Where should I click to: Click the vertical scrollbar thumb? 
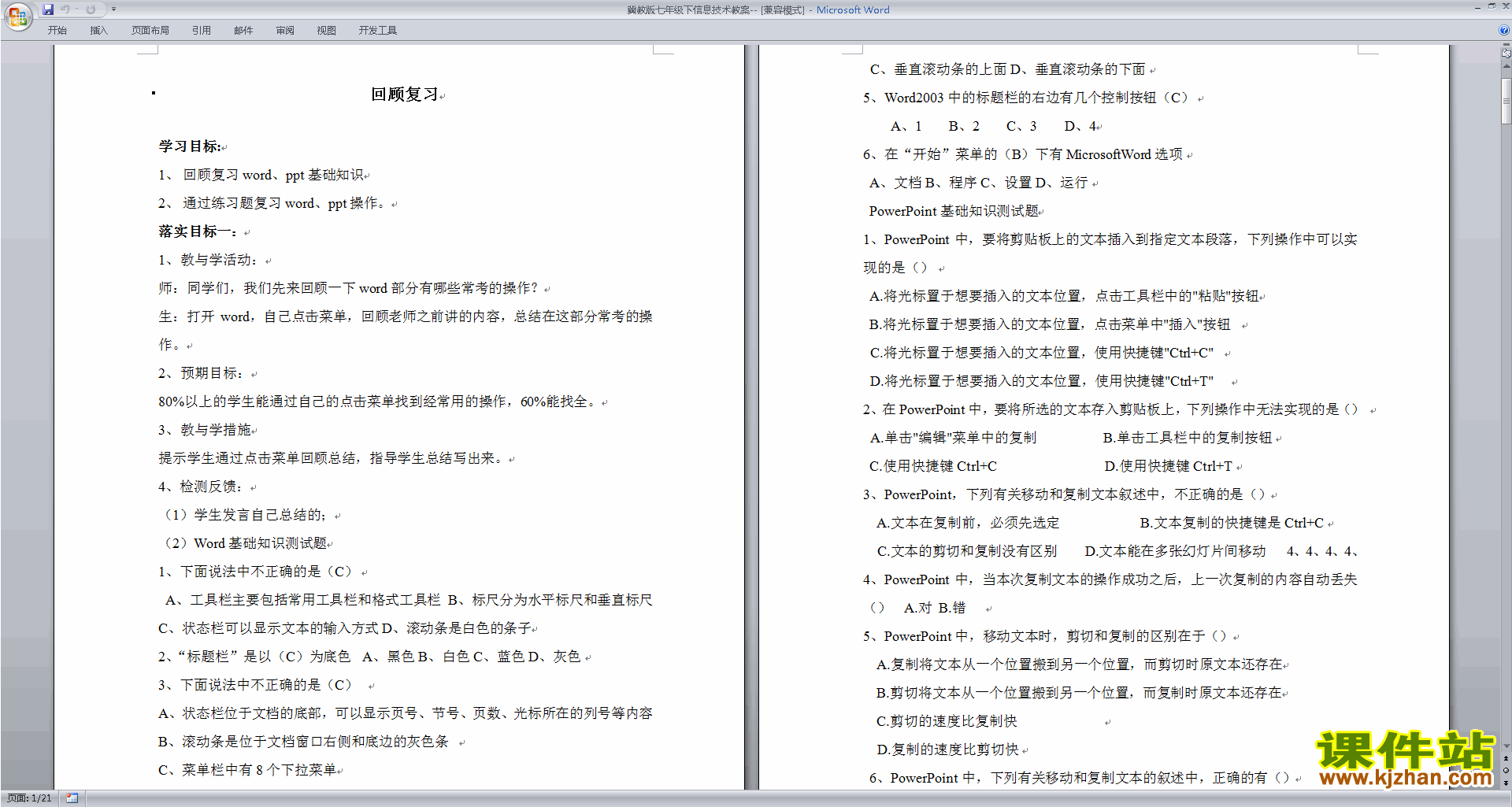[1506, 101]
